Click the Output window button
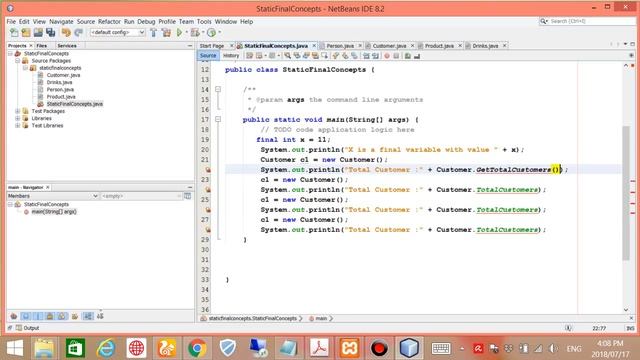Viewport: 640px width, 360px height. (27, 328)
